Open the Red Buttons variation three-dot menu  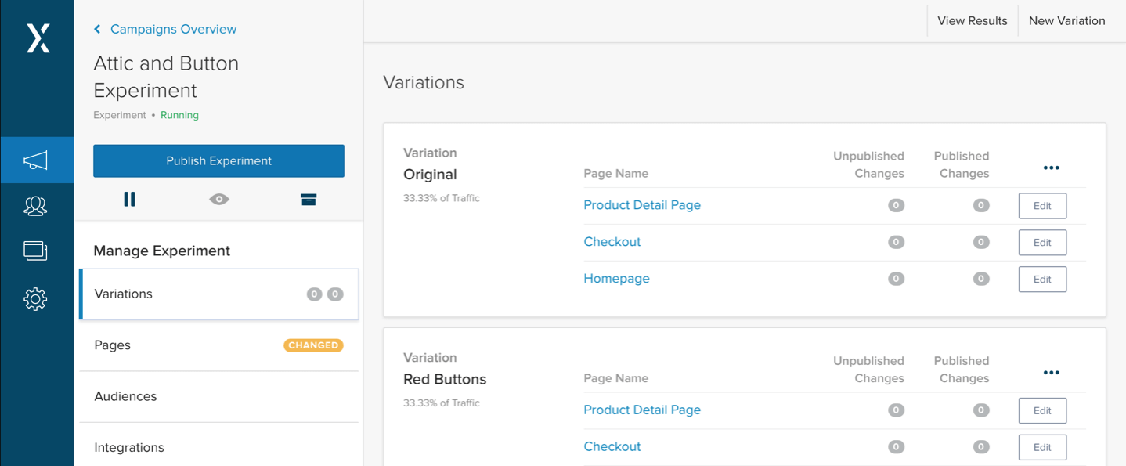tap(1051, 373)
